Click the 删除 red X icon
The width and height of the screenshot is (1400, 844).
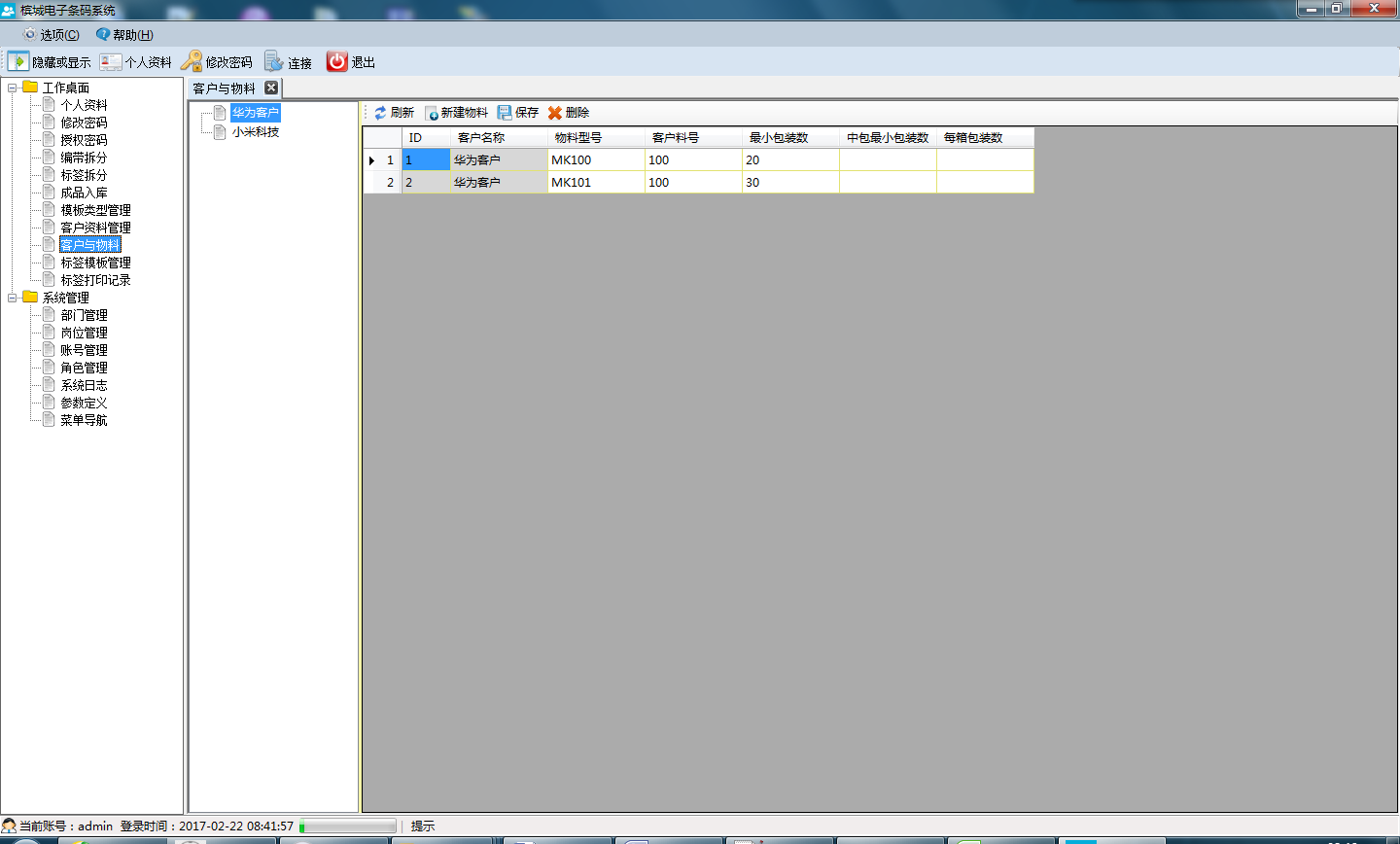pyautogui.click(x=555, y=113)
